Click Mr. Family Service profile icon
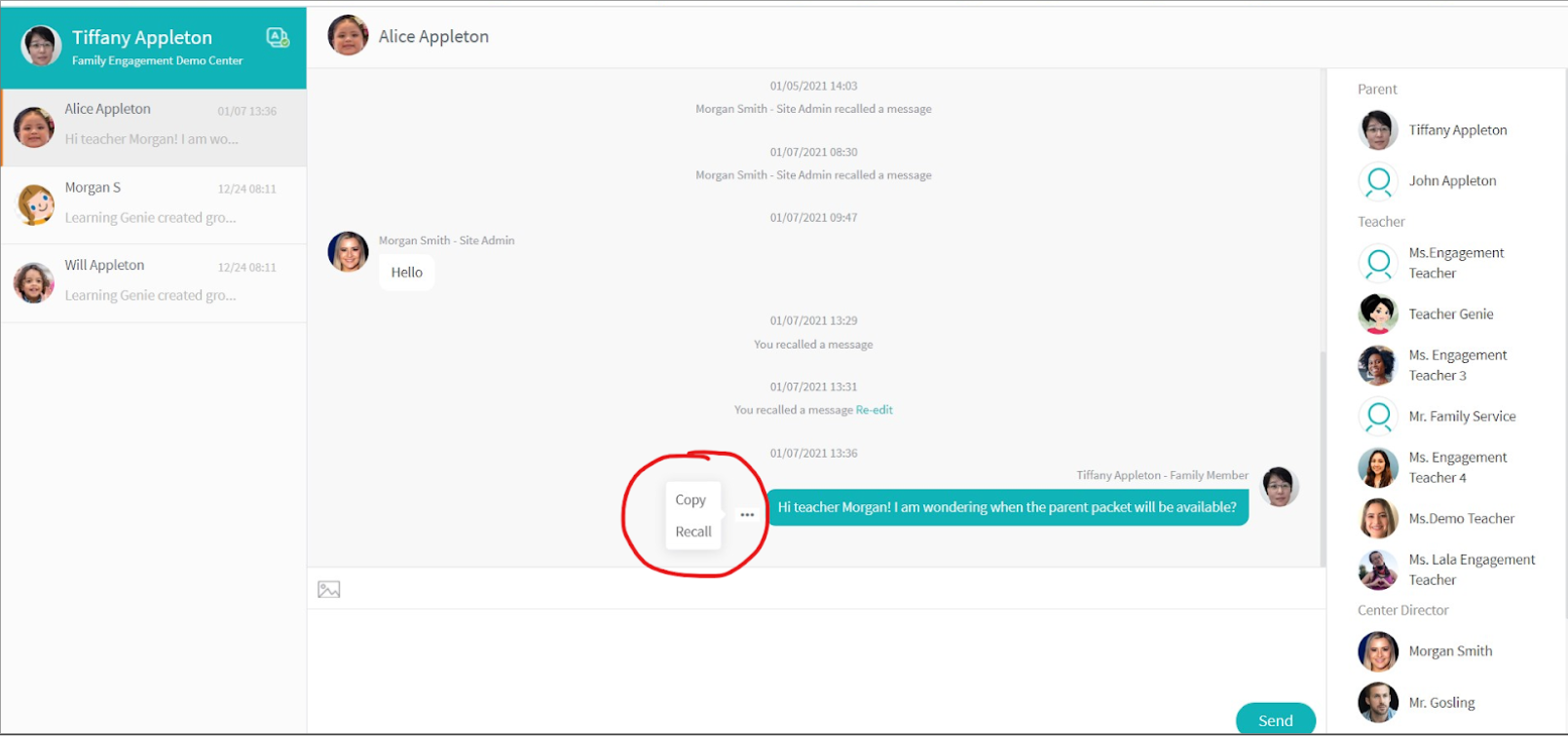The height and width of the screenshot is (736, 1568). pyautogui.click(x=1378, y=417)
